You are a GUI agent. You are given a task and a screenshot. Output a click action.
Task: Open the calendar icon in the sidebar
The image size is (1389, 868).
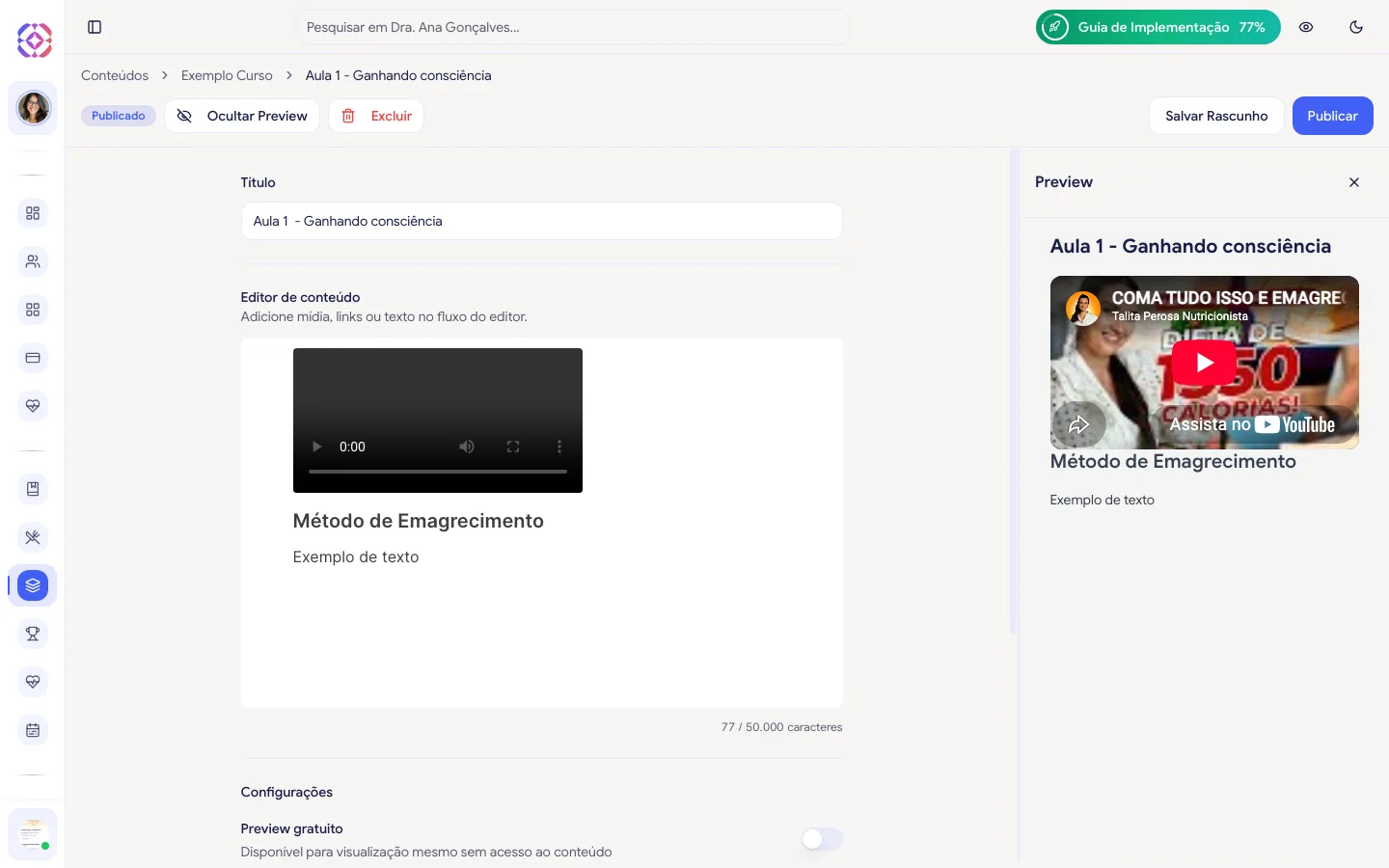33,730
